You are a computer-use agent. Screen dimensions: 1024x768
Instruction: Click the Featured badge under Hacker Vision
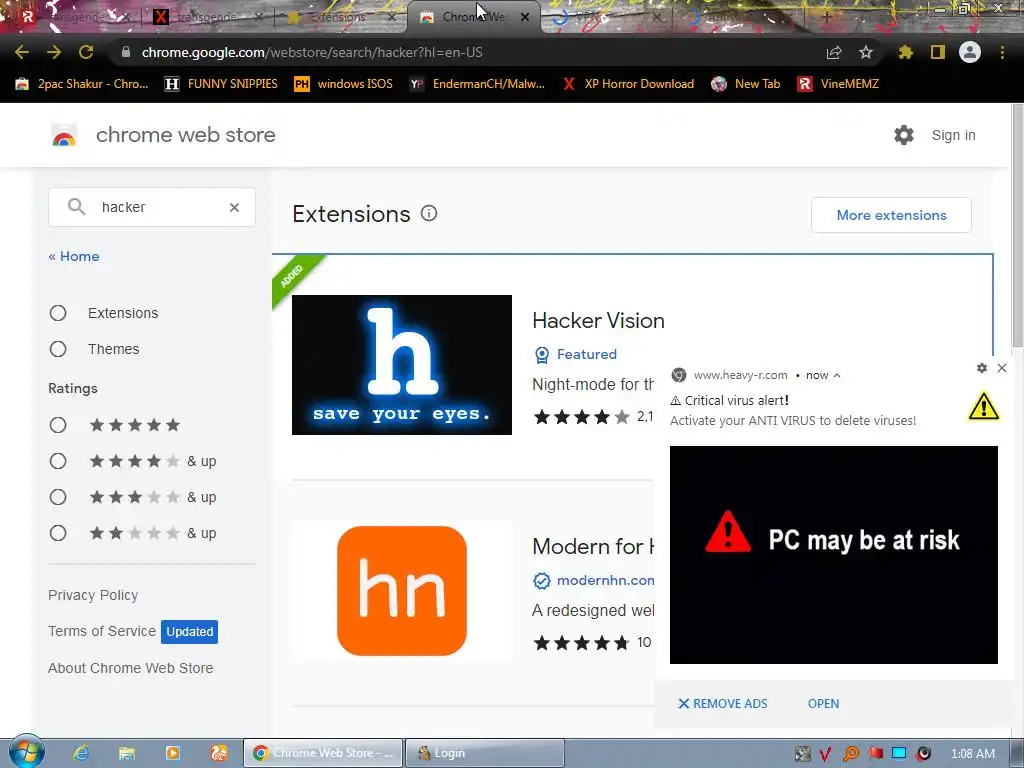[x=576, y=354]
